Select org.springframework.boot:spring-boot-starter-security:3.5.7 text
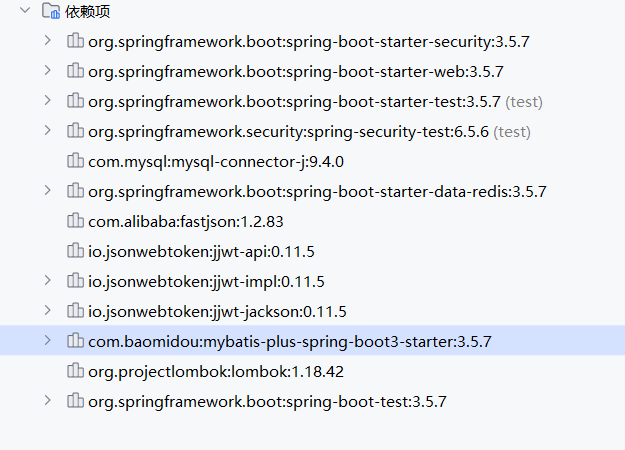The image size is (625, 450). 309,42
